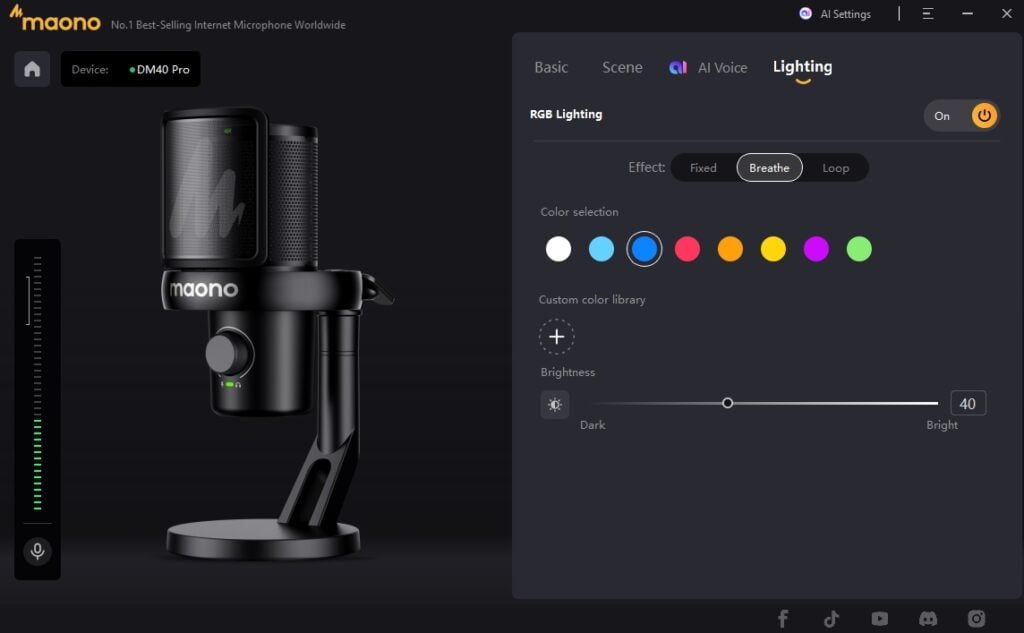Select the Loop lighting effect
The image size is (1024, 633).
pyautogui.click(x=835, y=168)
